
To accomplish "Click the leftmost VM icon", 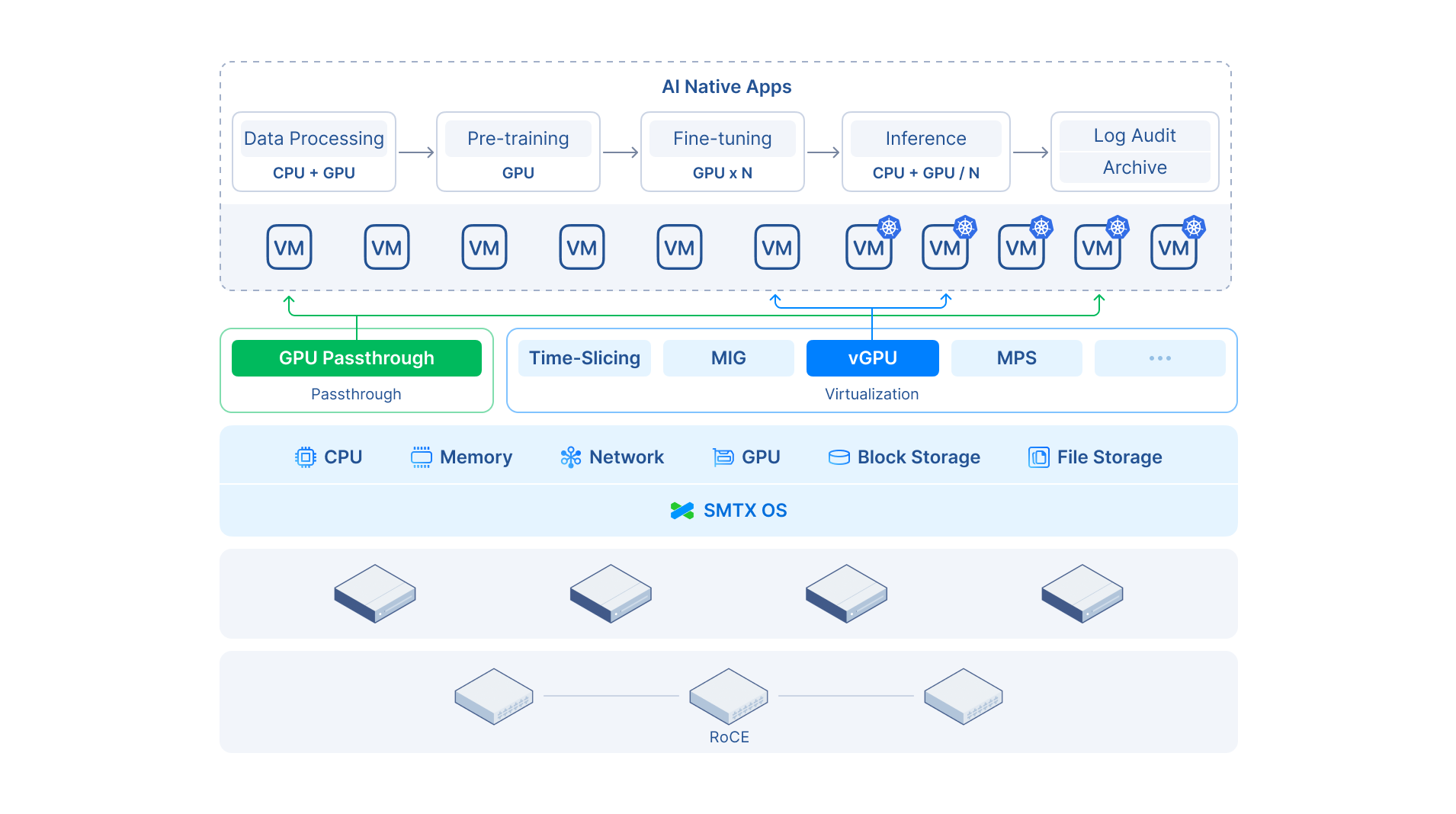I will 289,248.
